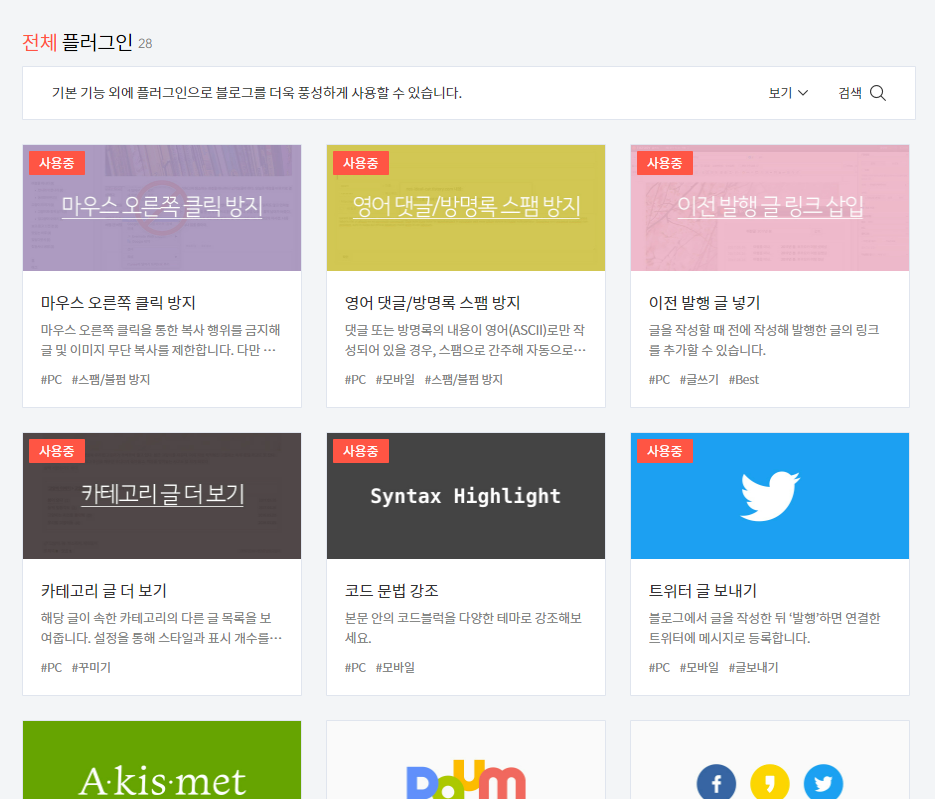This screenshot has height=799, width=935.
Task: Open 카테고리 글 더 보기 dark thumbnail
Action: [x=162, y=496]
